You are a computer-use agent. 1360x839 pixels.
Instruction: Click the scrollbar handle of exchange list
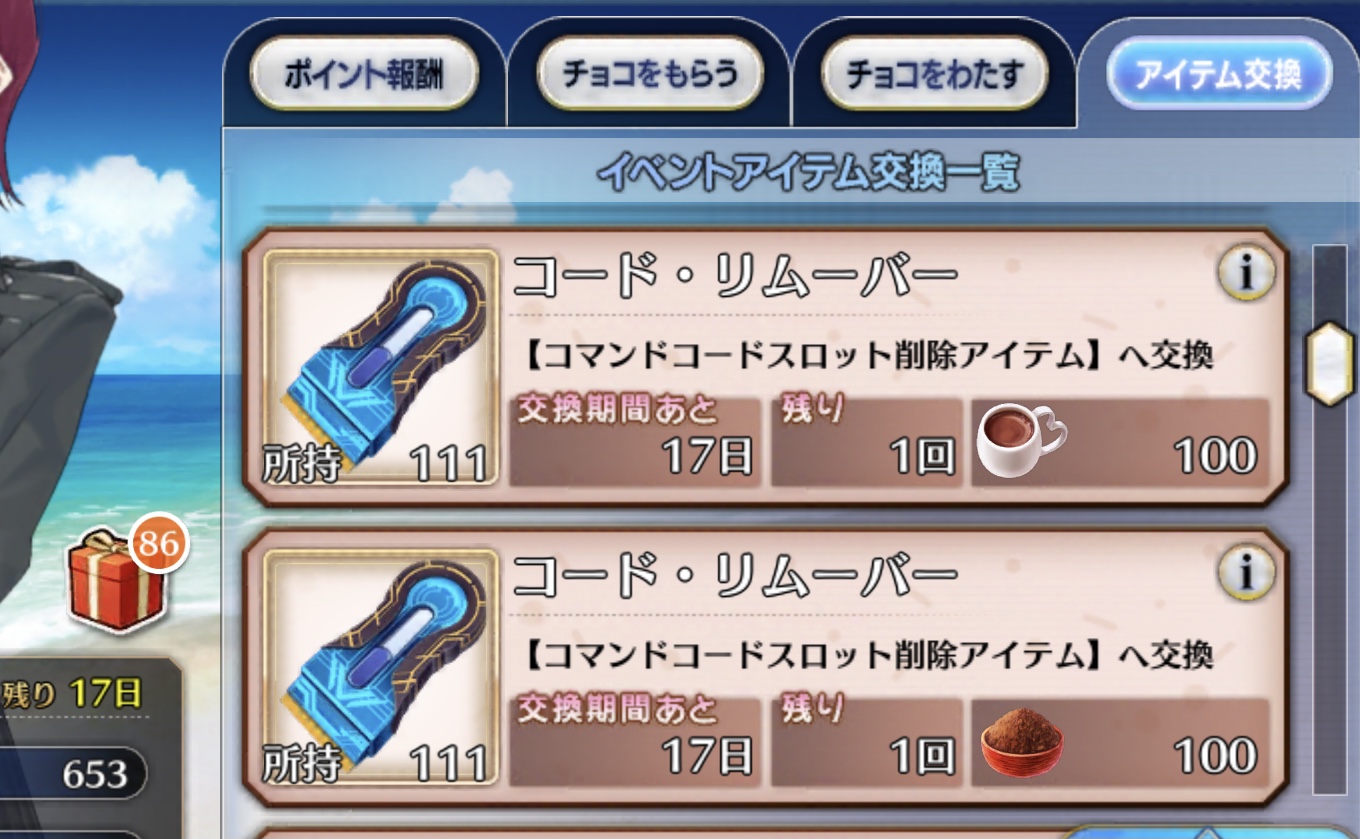tap(1330, 364)
